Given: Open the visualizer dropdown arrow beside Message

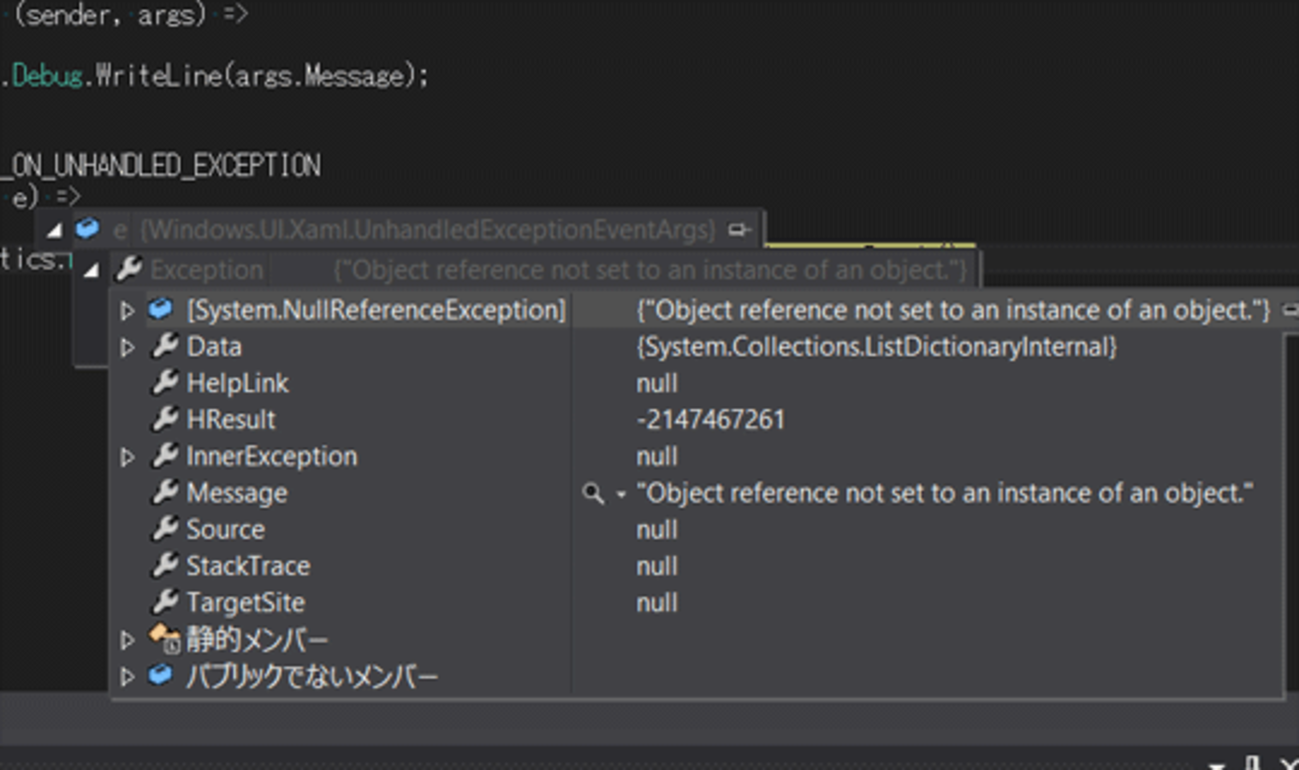Looking at the screenshot, I should click(621, 494).
